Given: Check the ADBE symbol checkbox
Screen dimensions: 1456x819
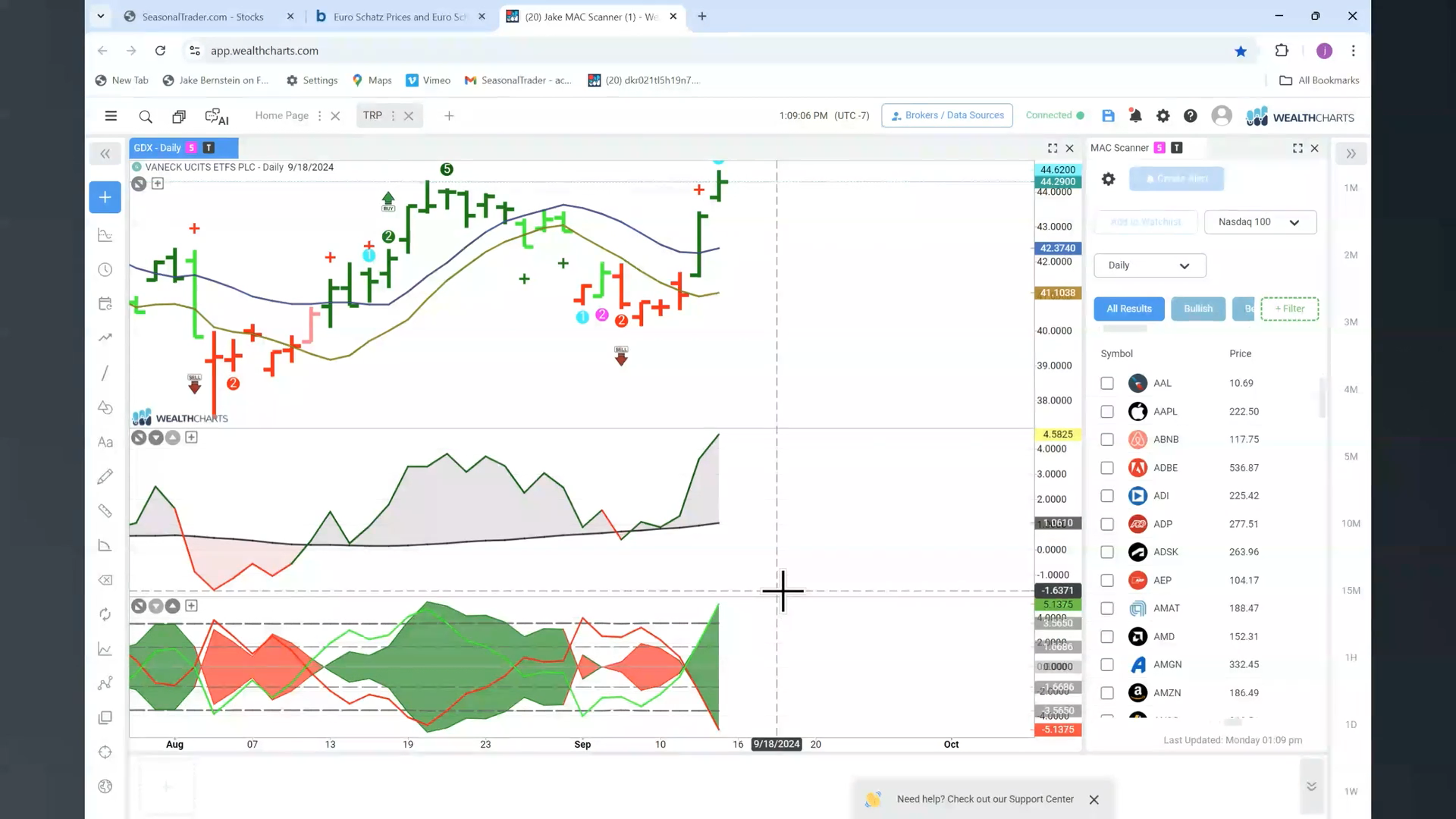Looking at the screenshot, I should point(1107,468).
